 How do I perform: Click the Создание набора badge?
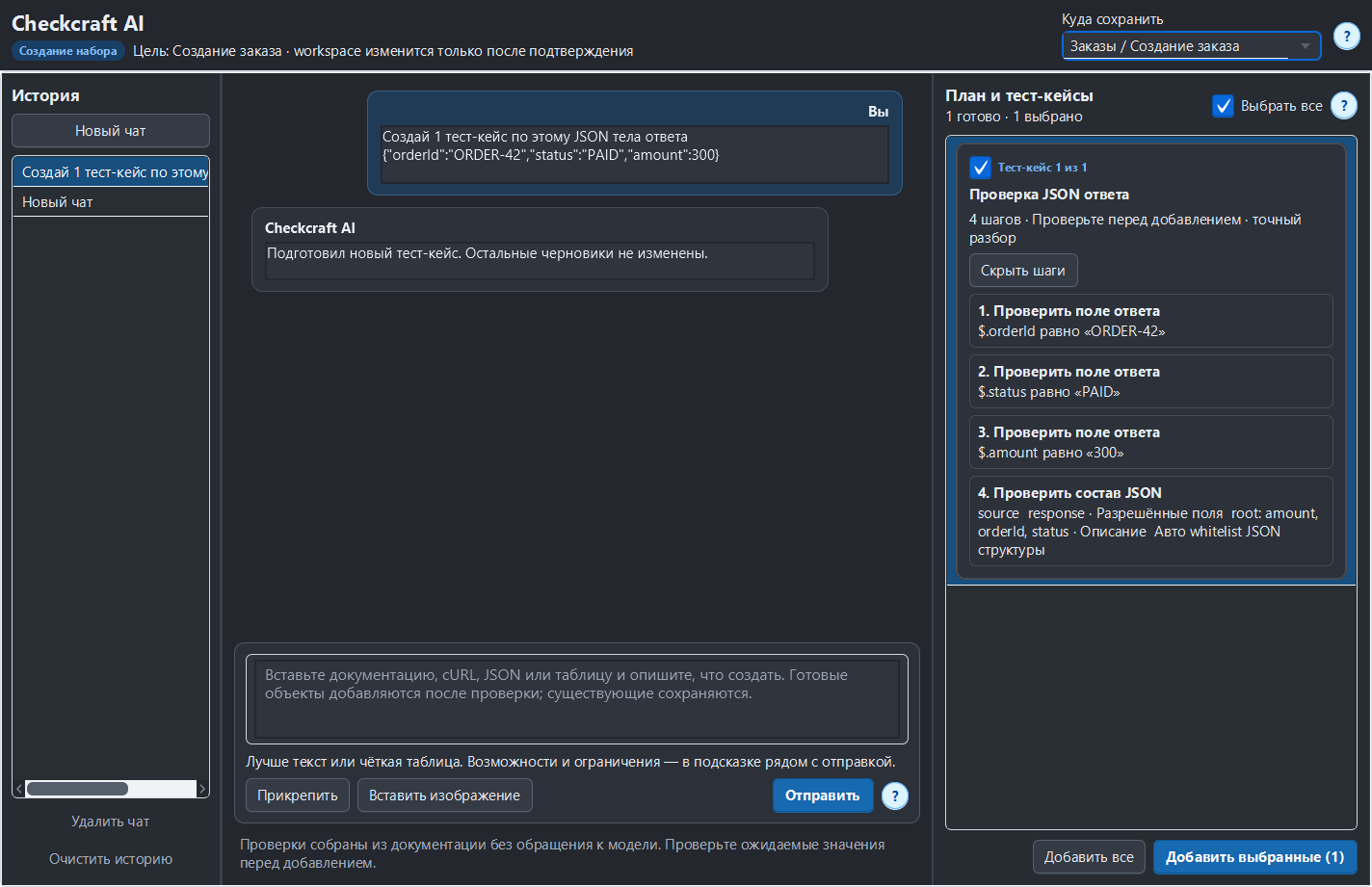coord(68,51)
